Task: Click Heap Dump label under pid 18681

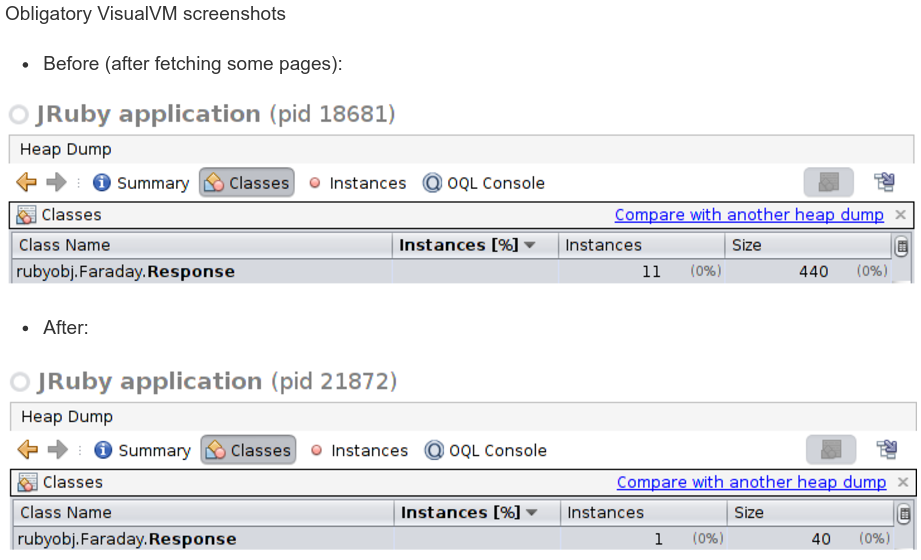Action: pyautogui.click(x=65, y=150)
